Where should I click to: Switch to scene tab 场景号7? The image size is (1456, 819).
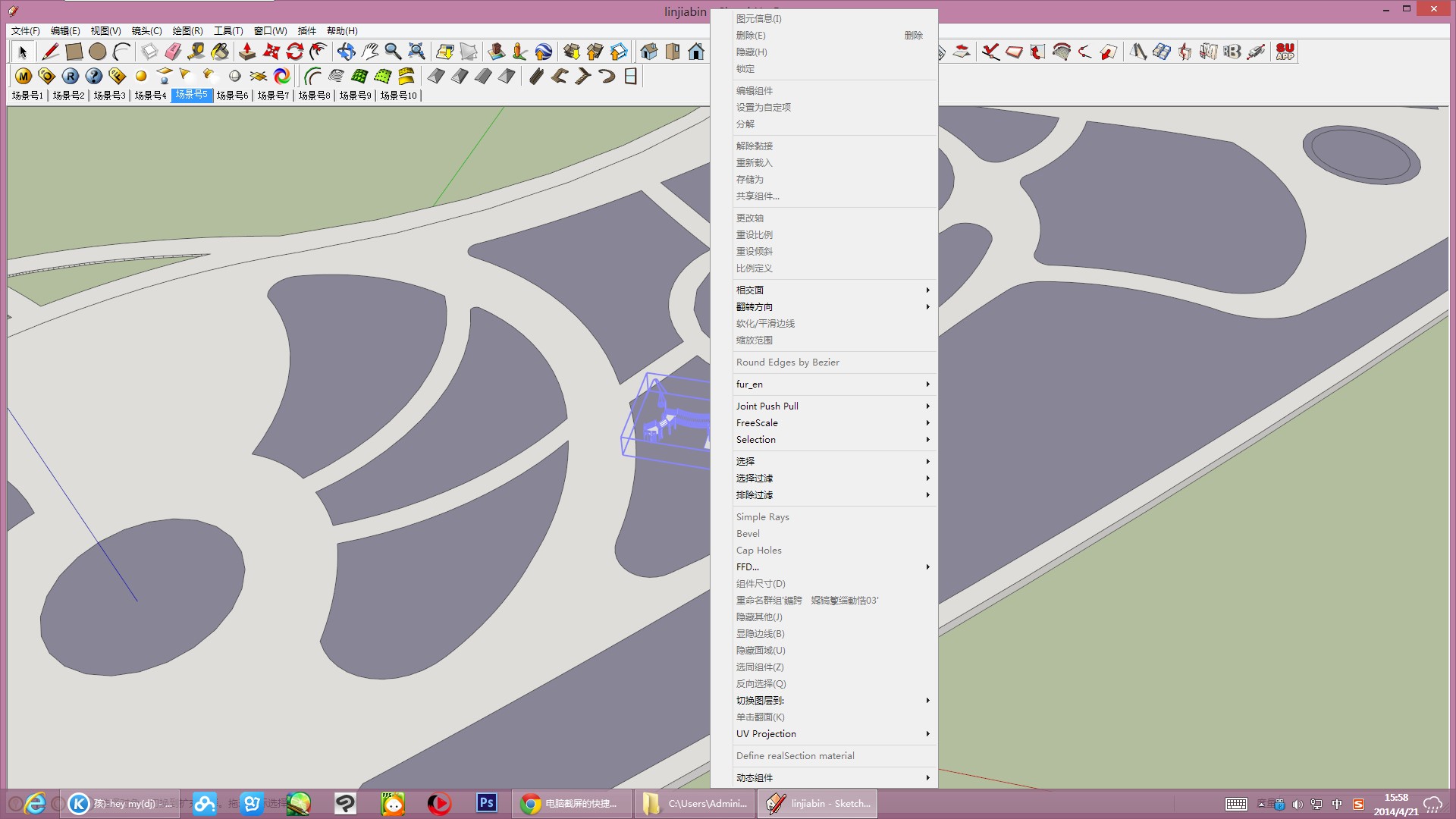[x=273, y=96]
